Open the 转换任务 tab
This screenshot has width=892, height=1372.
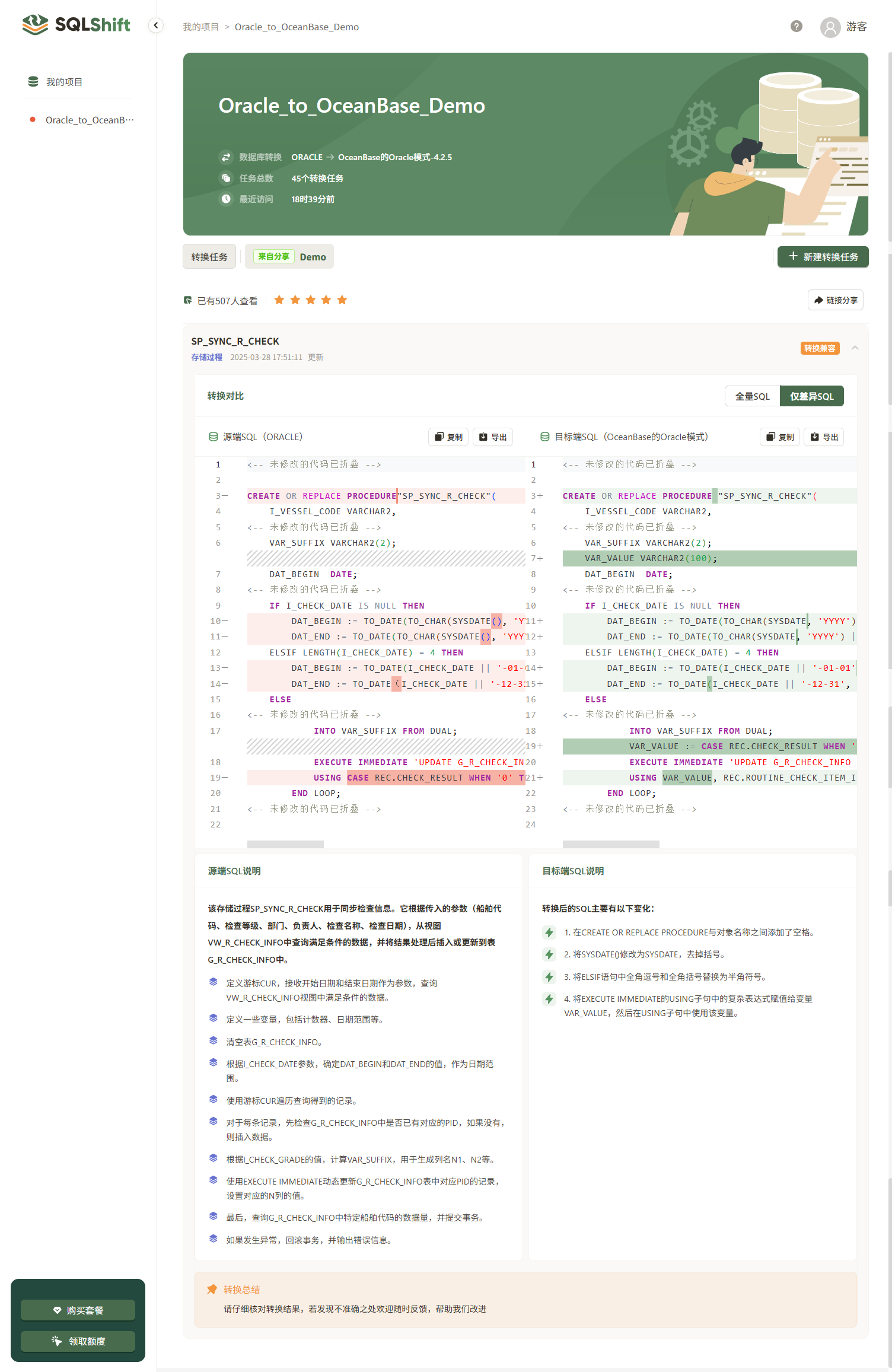pyautogui.click(x=209, y=257)
